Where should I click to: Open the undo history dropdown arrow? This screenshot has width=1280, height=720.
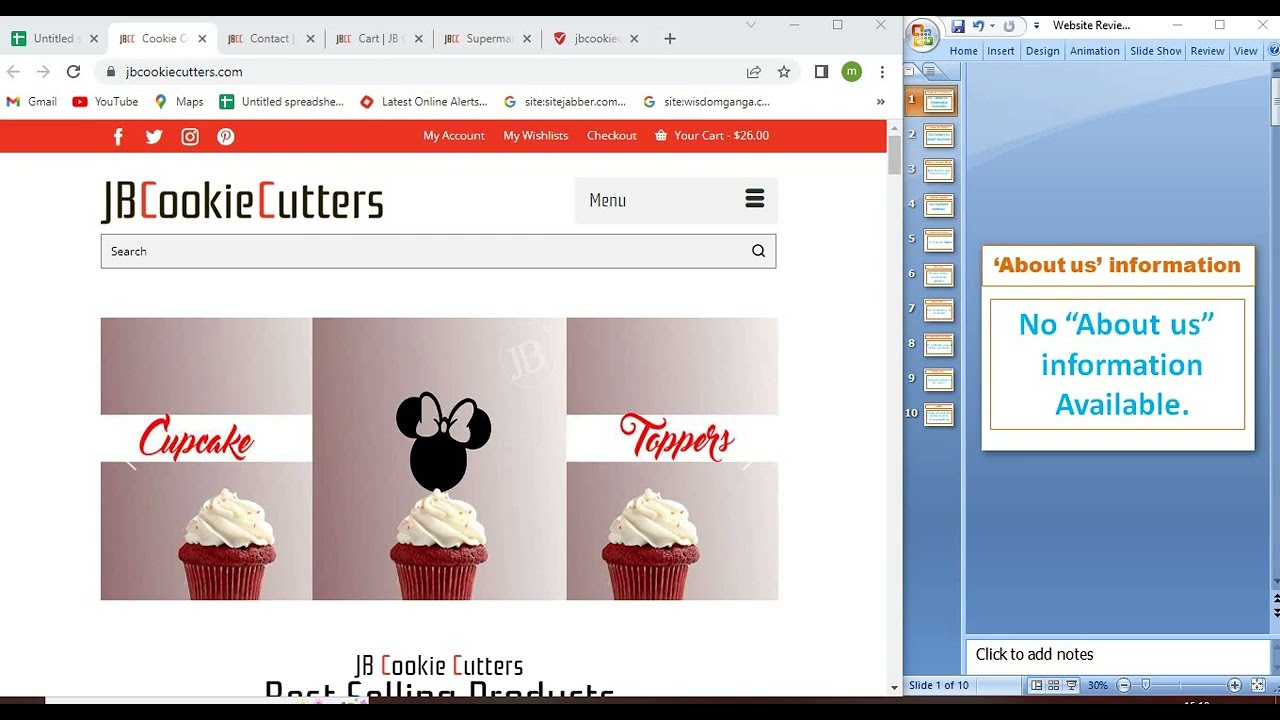992,26
